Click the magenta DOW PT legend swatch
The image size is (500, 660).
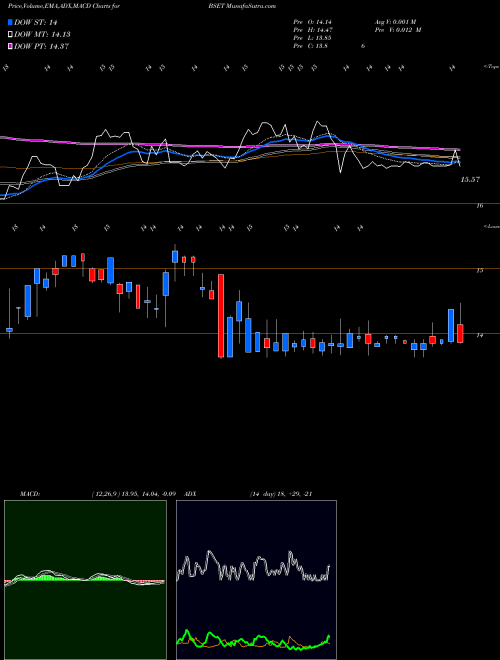tap(10, 46)
